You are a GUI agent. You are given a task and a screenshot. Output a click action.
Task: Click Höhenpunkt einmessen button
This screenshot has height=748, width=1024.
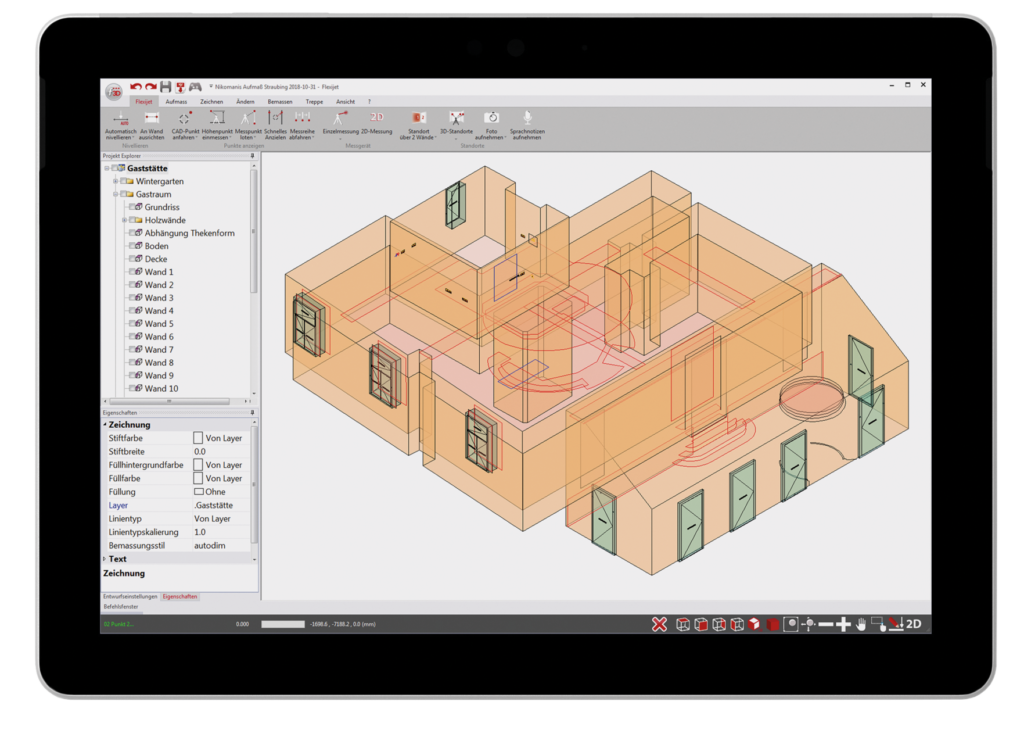click(217, 125)
